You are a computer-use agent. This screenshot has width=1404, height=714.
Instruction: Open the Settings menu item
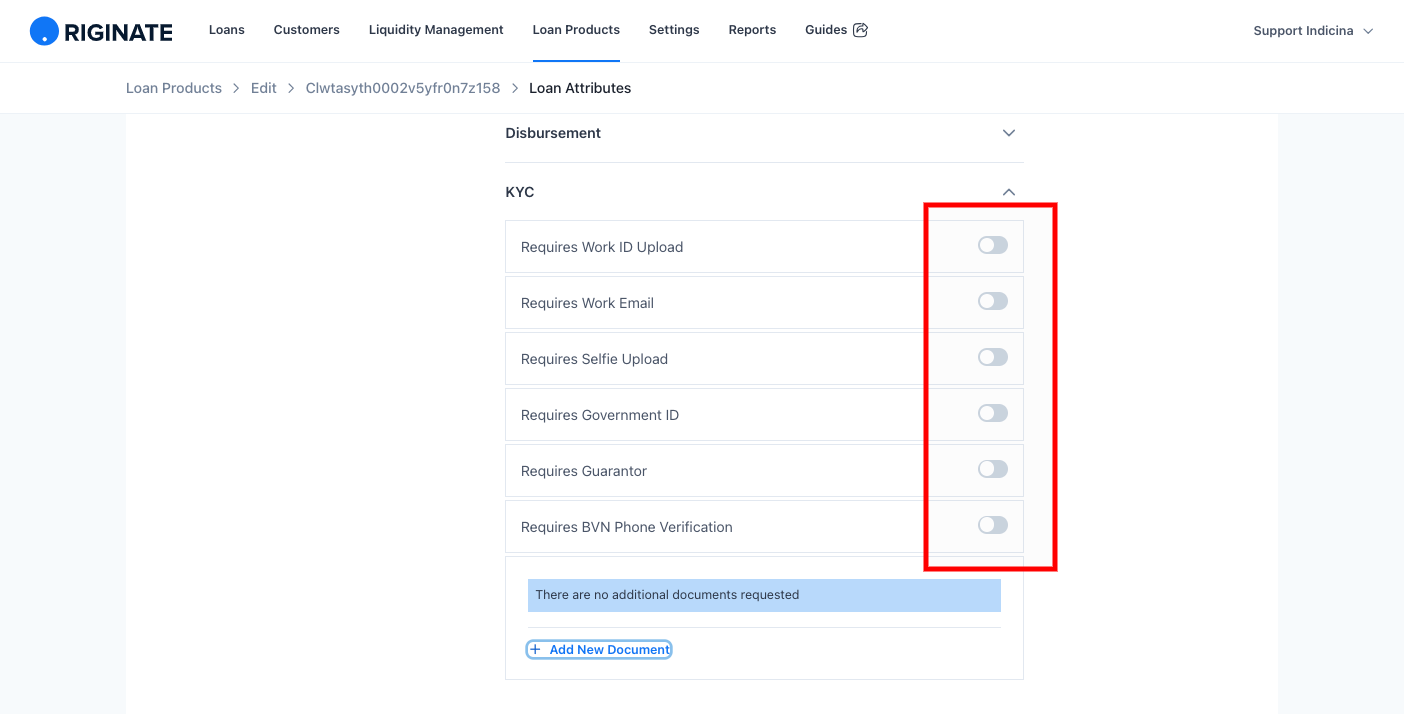[674, 30]
